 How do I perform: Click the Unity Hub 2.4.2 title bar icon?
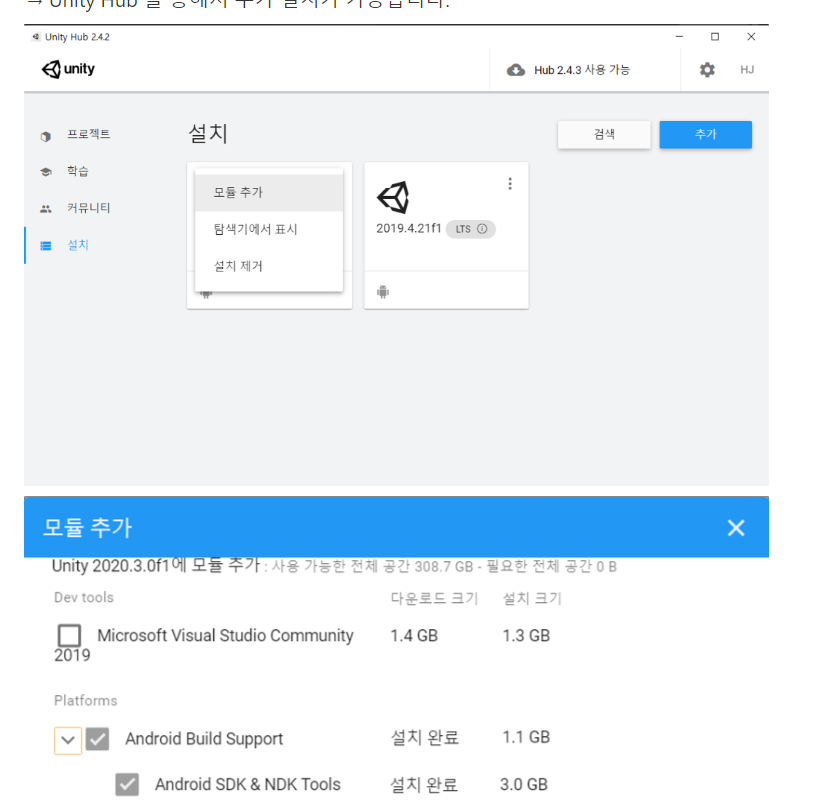tap(36, 37)
